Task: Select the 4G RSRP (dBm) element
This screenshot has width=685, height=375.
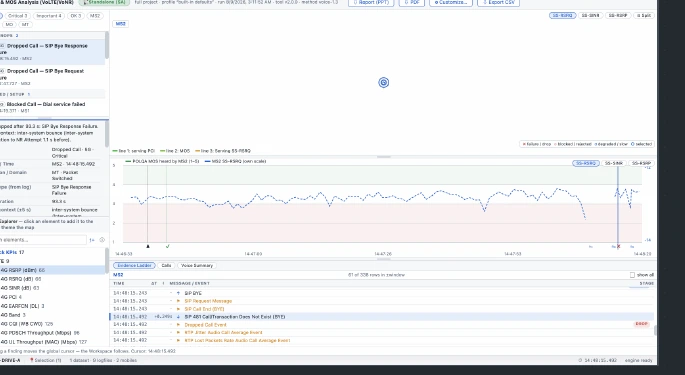Action: click(52, 271)
